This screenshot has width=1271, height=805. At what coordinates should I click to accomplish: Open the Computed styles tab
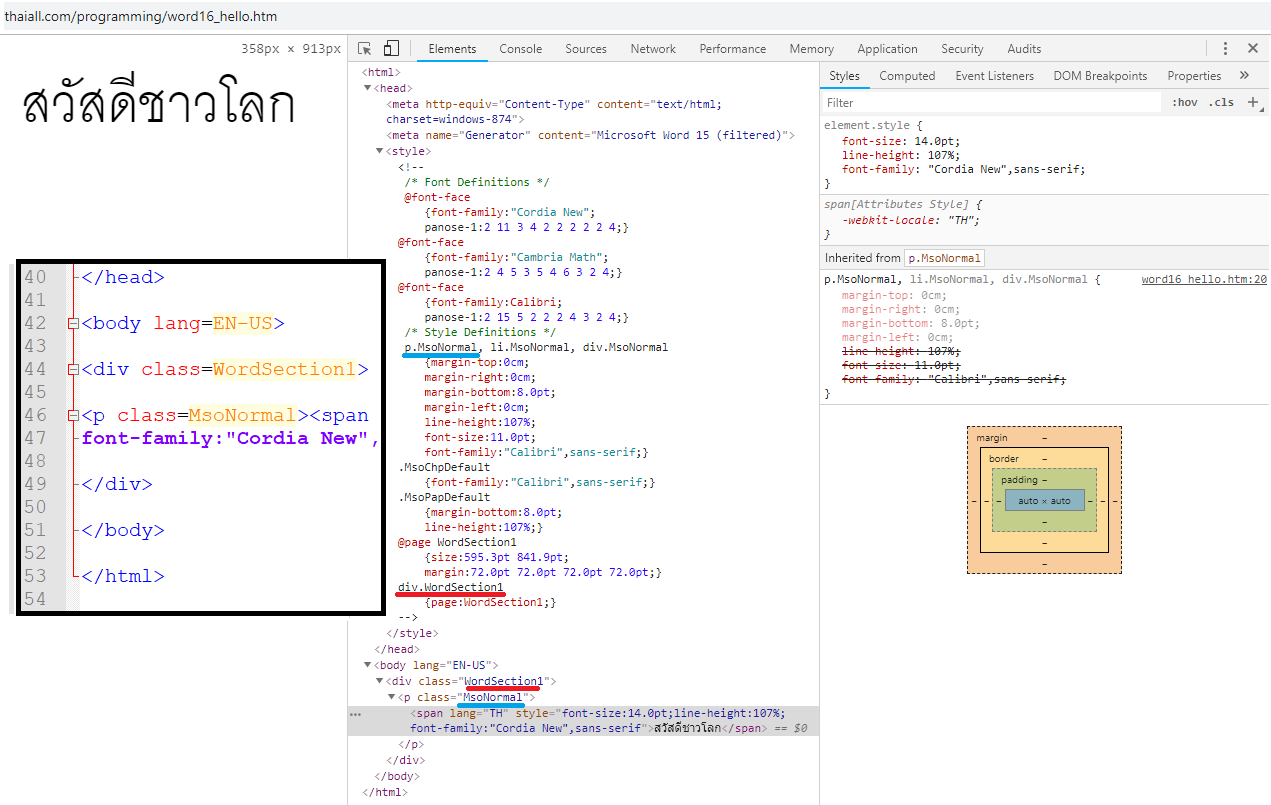coord(907,76)
